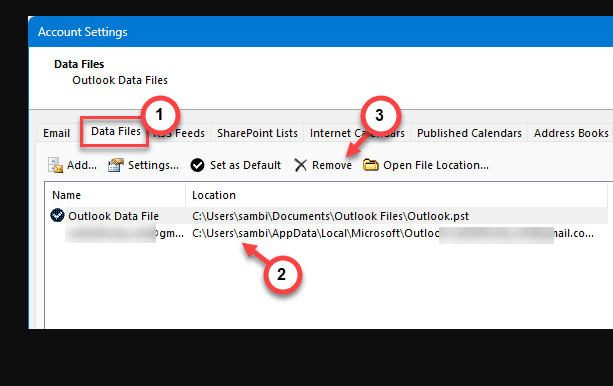Switch to the Email tab

(x=56, y=133)
